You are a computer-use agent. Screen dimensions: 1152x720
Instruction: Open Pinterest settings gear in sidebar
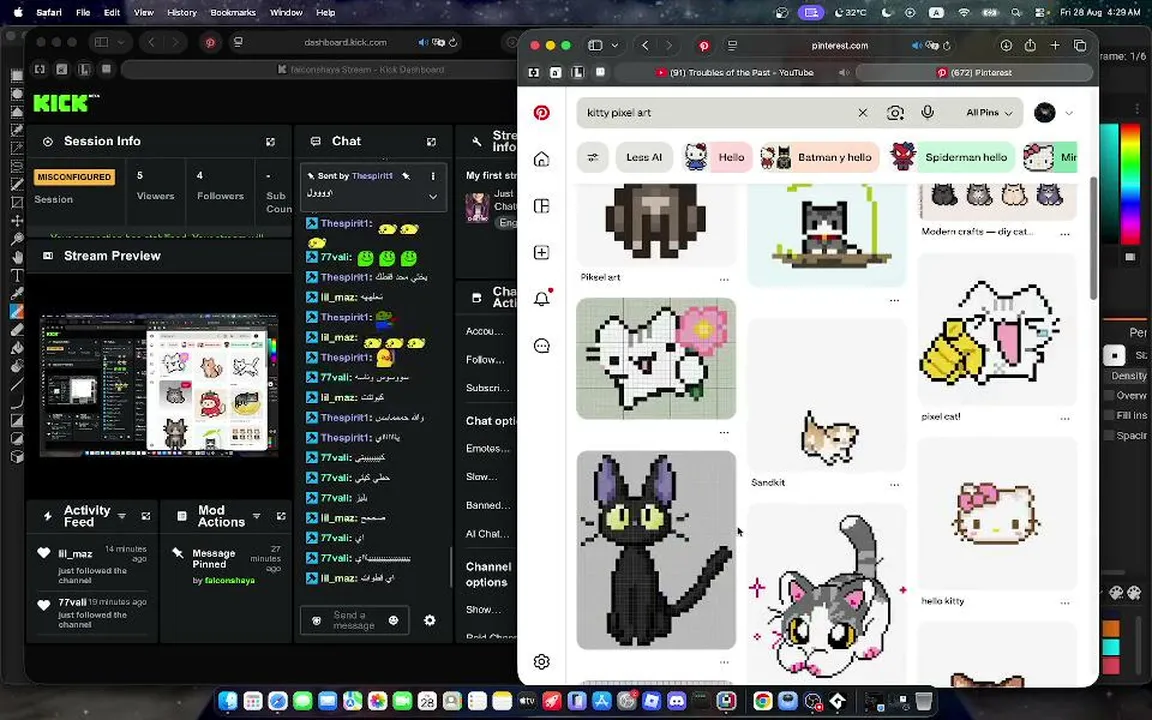click(x=541, y=661)
